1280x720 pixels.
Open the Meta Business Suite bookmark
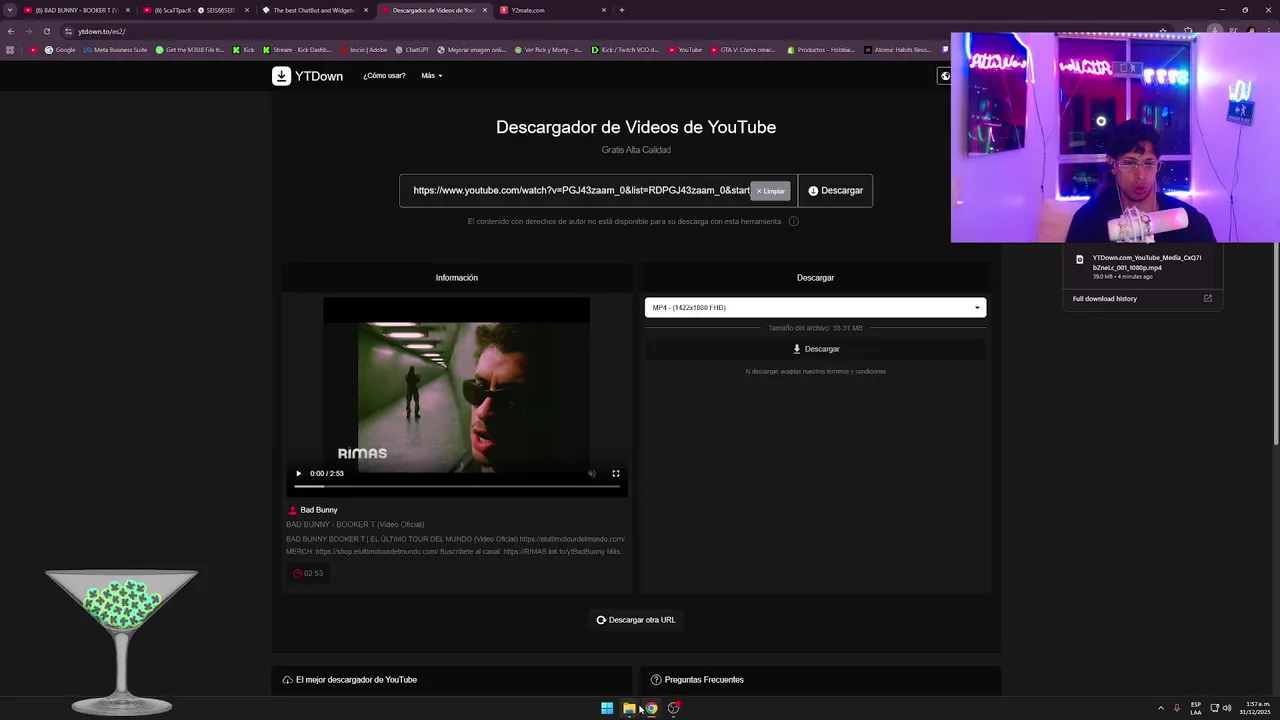pyautogui.click(x=115, y=49)
